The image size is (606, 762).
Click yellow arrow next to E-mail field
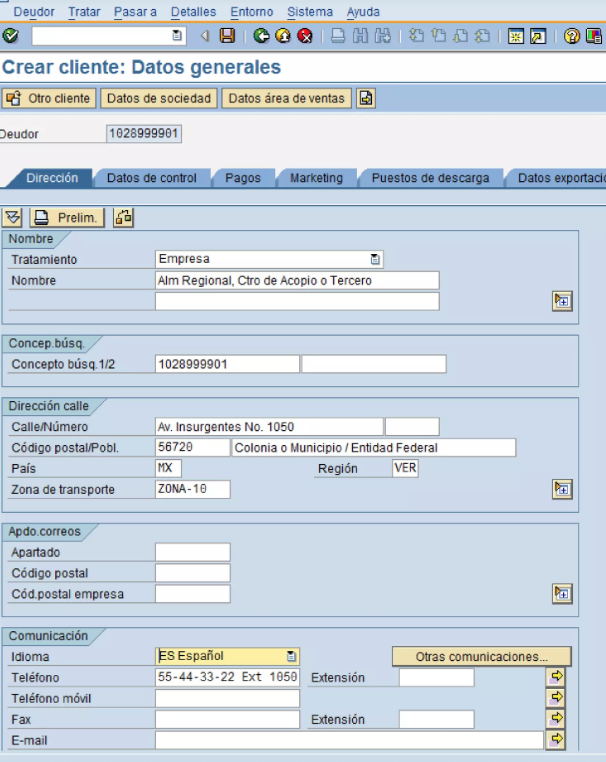point(557,740)
